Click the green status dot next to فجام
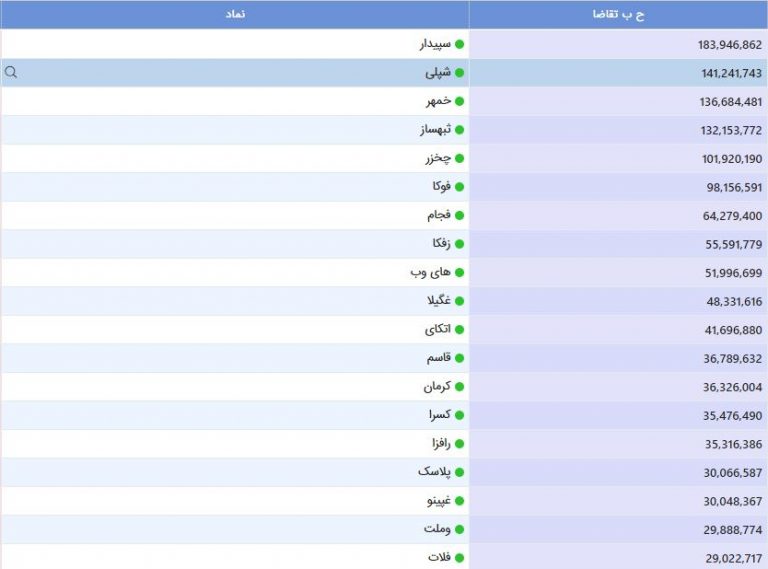The height and width of the screenshot is (569, 768). point(459,215)
